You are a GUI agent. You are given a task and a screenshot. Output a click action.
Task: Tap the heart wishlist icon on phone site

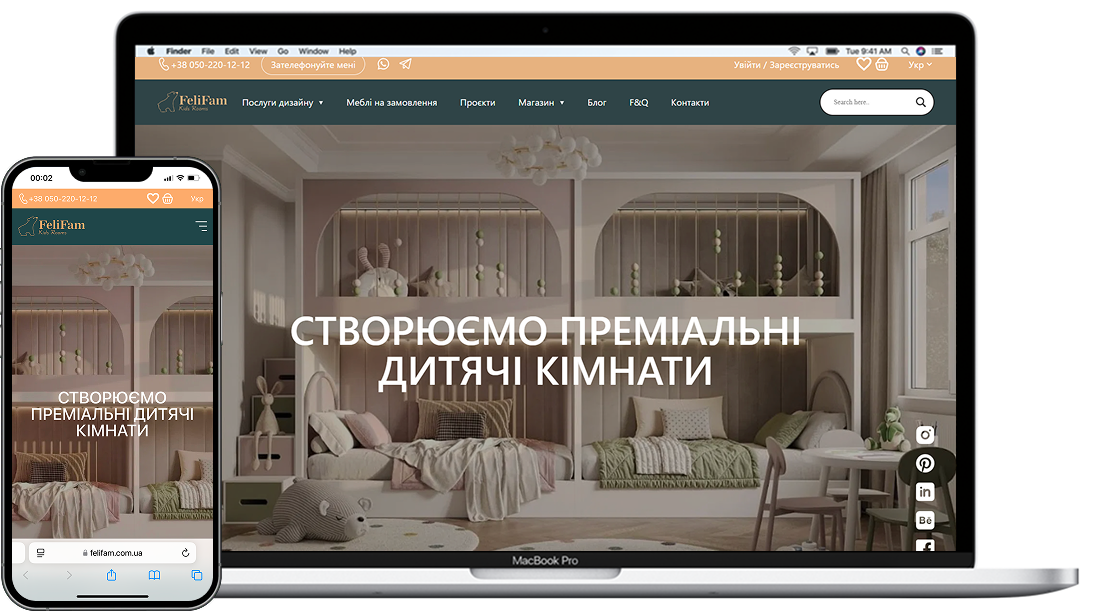pos(153,199)
